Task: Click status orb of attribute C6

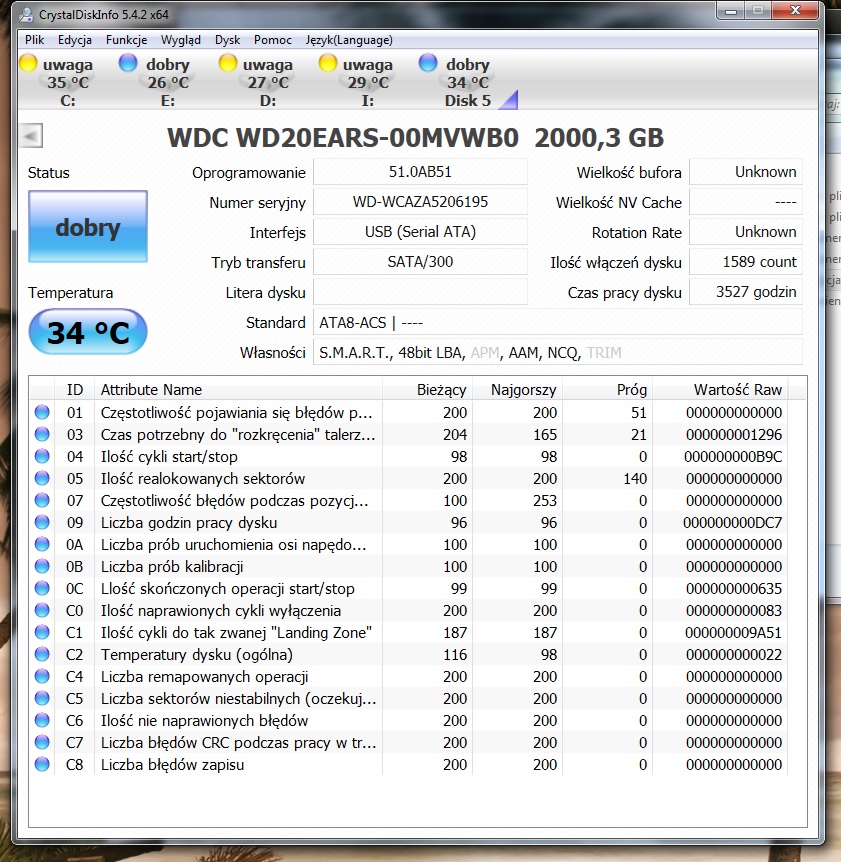Action: click(x=42, y=720)
